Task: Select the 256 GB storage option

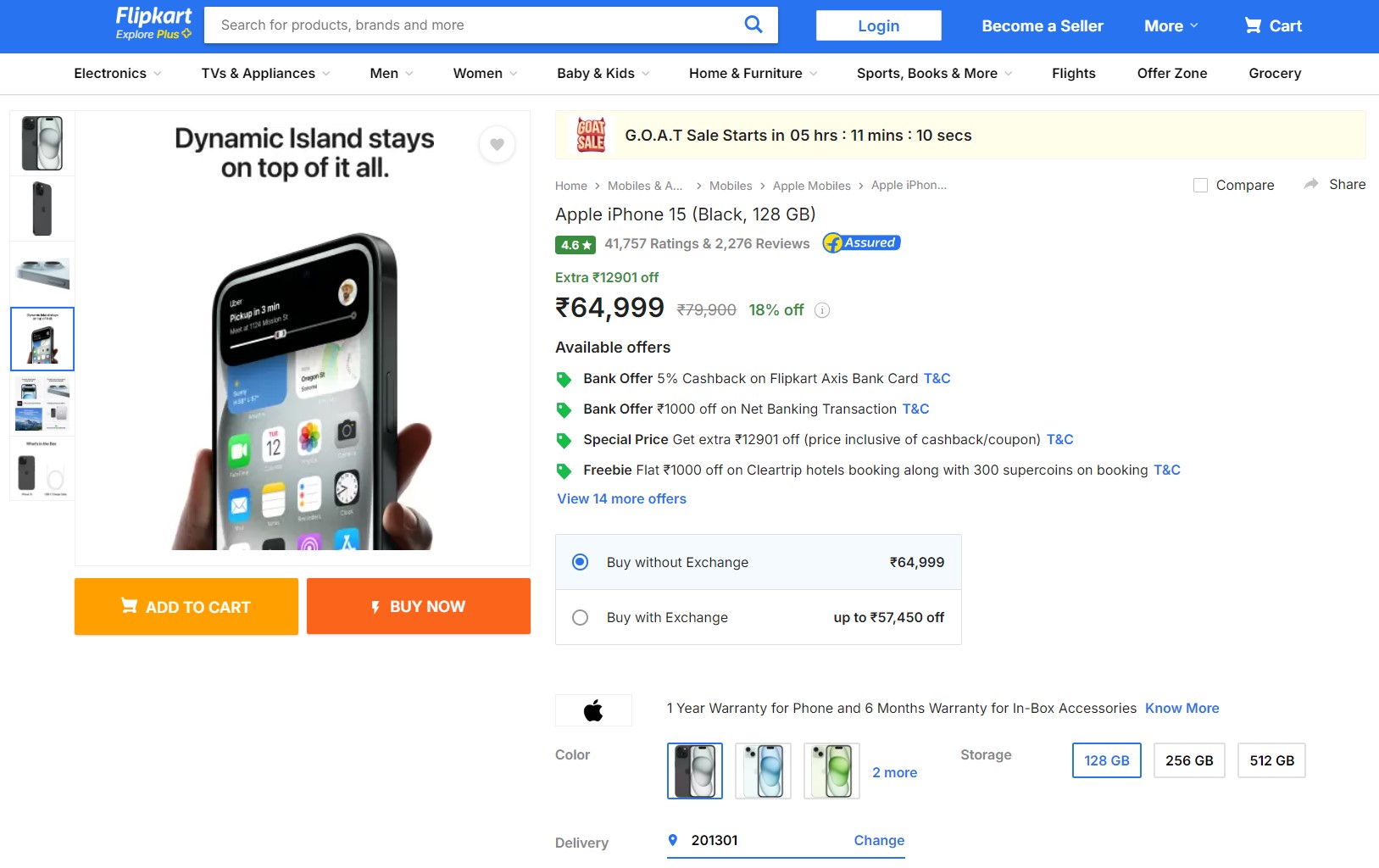Action: pos(1188,760)
